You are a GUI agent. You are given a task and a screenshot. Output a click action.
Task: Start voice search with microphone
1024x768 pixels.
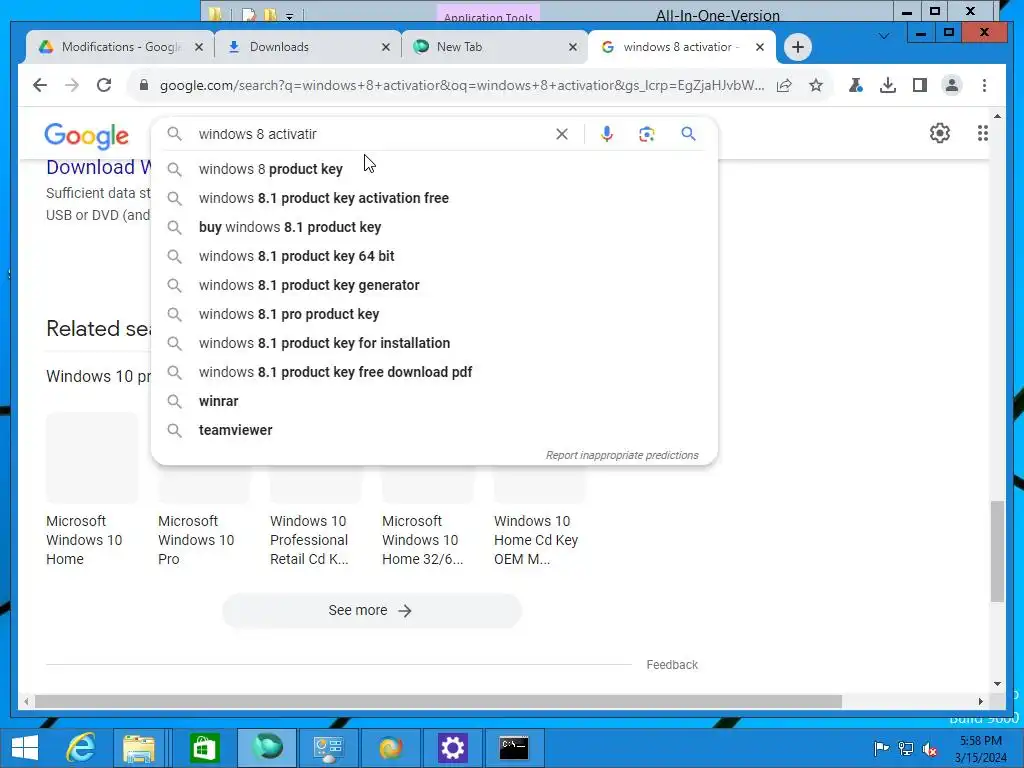607,134
